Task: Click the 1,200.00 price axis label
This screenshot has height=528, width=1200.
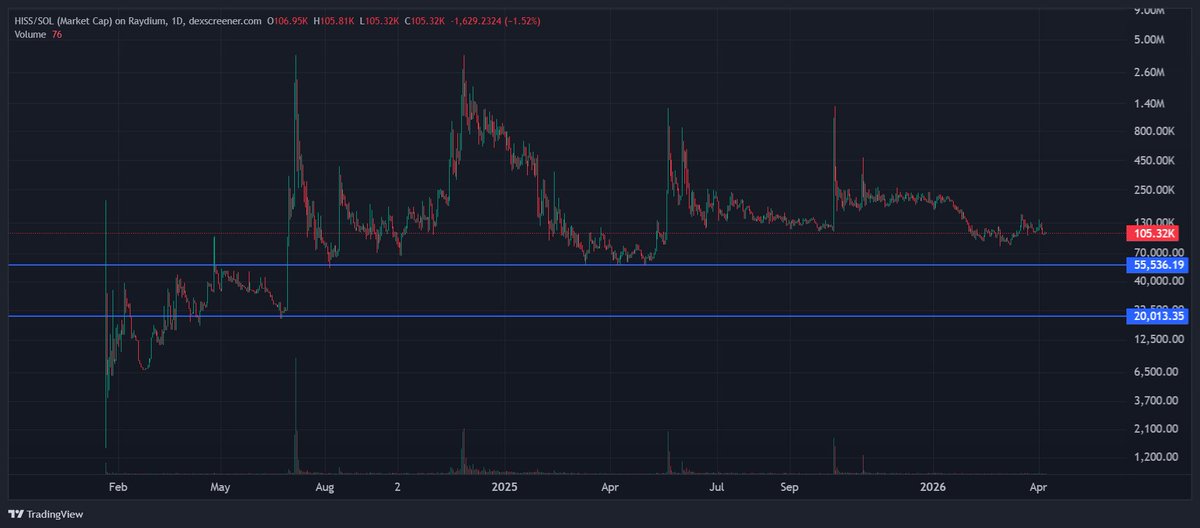Action: coord(1154,457)
